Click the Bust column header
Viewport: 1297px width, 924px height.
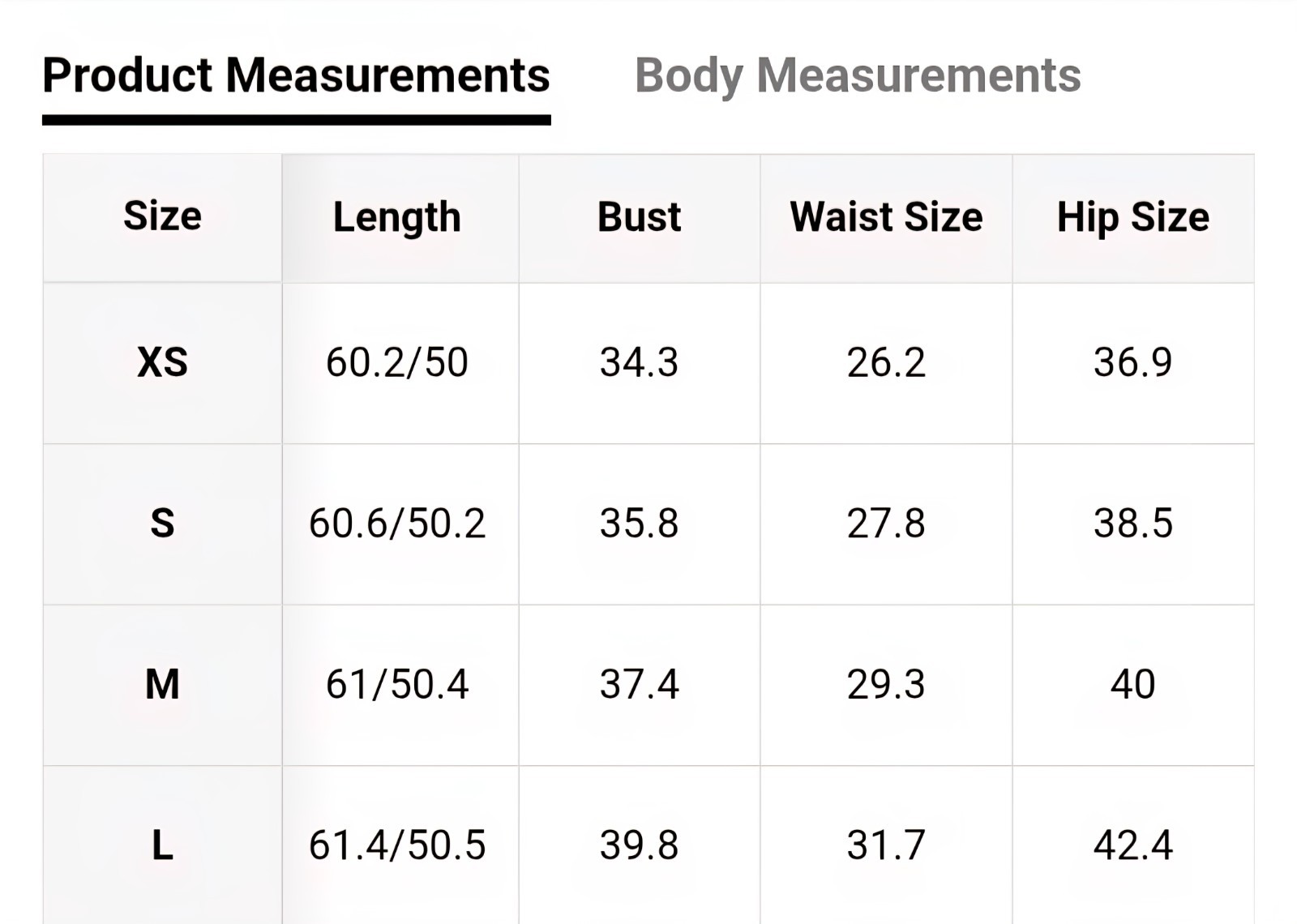(639, 217)
